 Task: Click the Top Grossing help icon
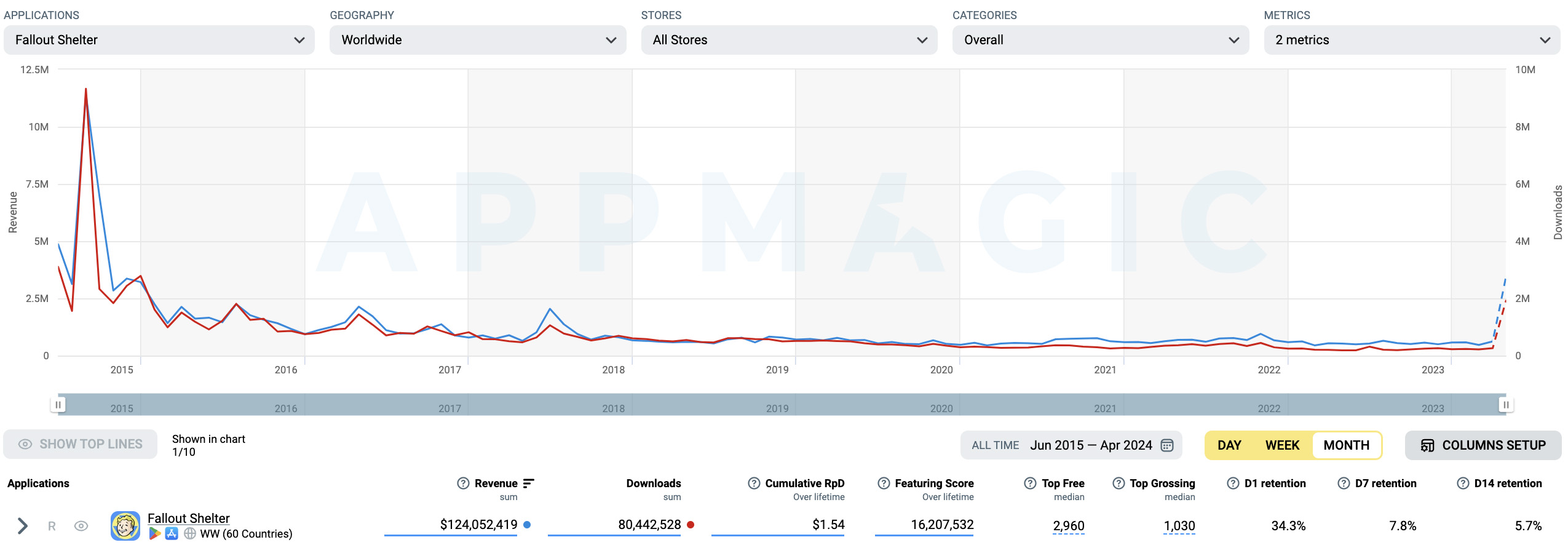1119,483
